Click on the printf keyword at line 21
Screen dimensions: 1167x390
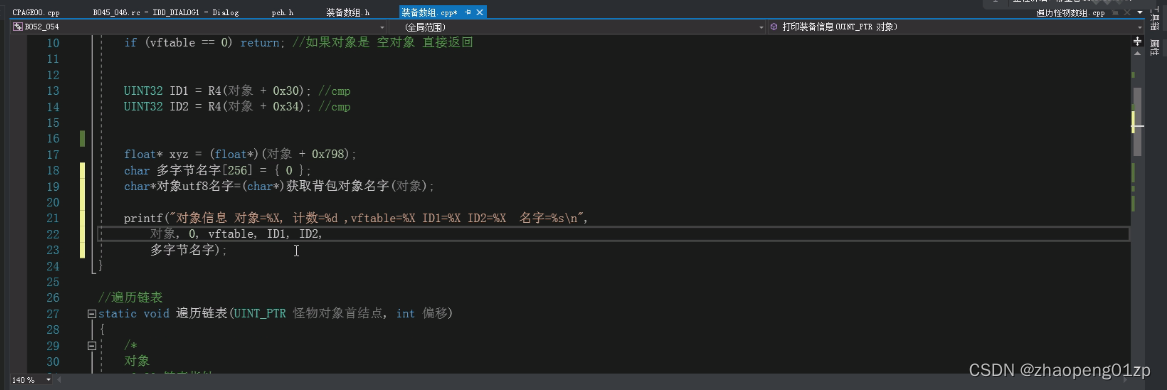[143, 218]
